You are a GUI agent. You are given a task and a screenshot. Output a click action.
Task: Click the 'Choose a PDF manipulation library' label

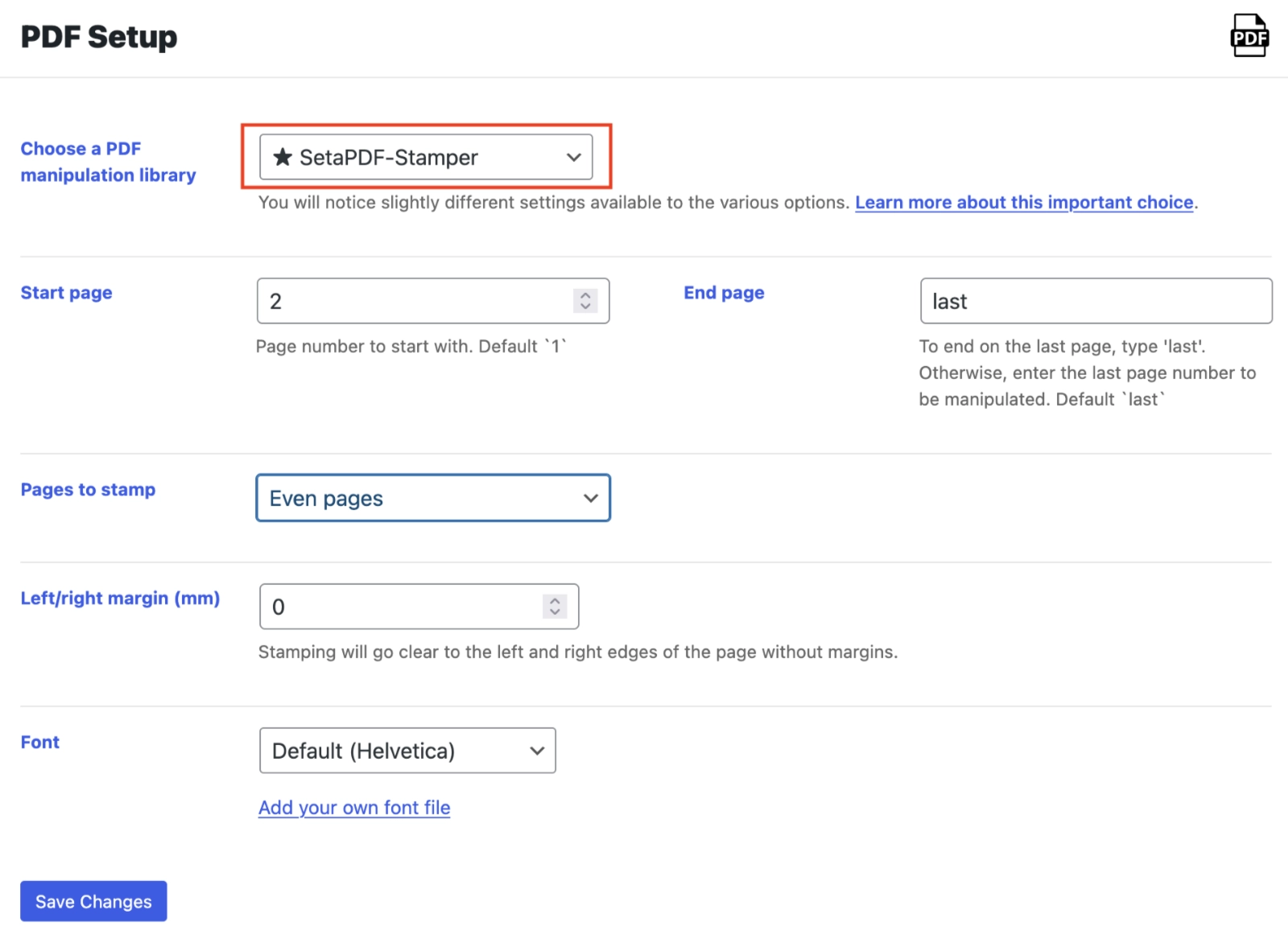tap(108, 162)
